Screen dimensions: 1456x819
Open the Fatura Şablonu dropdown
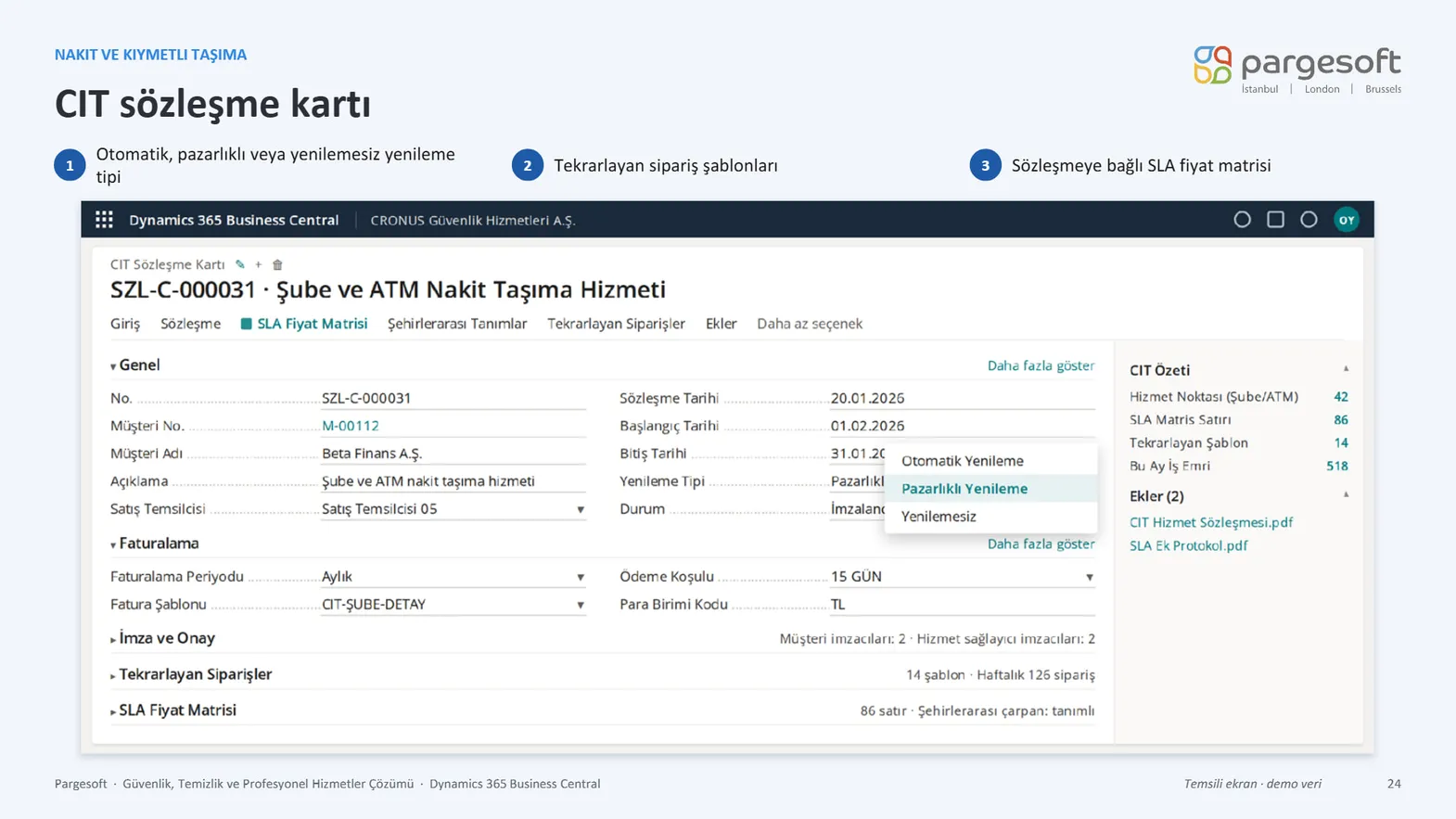pyautogui.click(x=581, y=605)
